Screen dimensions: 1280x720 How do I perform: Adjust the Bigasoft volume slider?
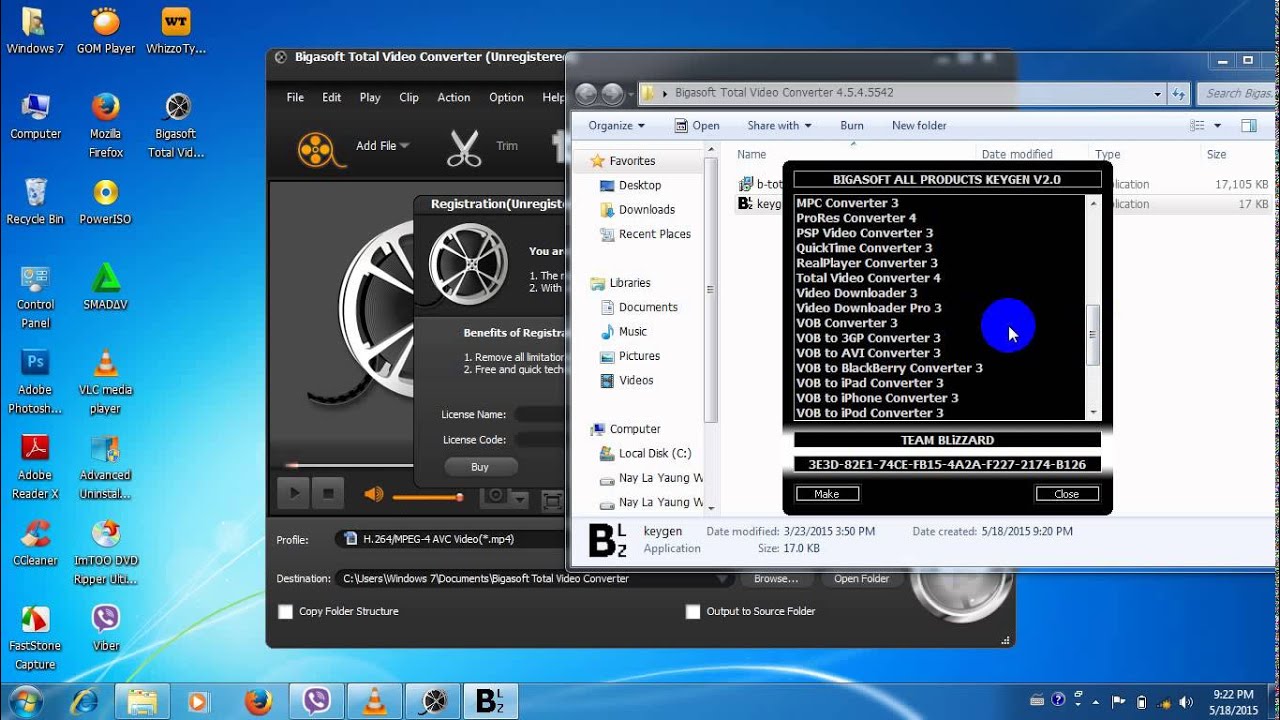tap(428, 496)
